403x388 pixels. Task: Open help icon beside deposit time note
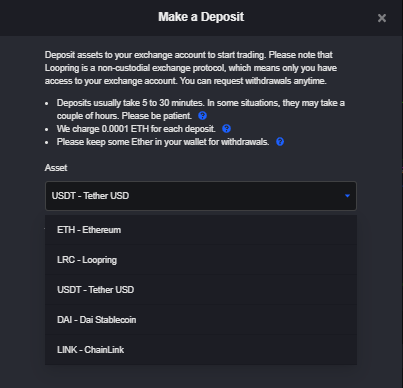(x=202, y=116)
